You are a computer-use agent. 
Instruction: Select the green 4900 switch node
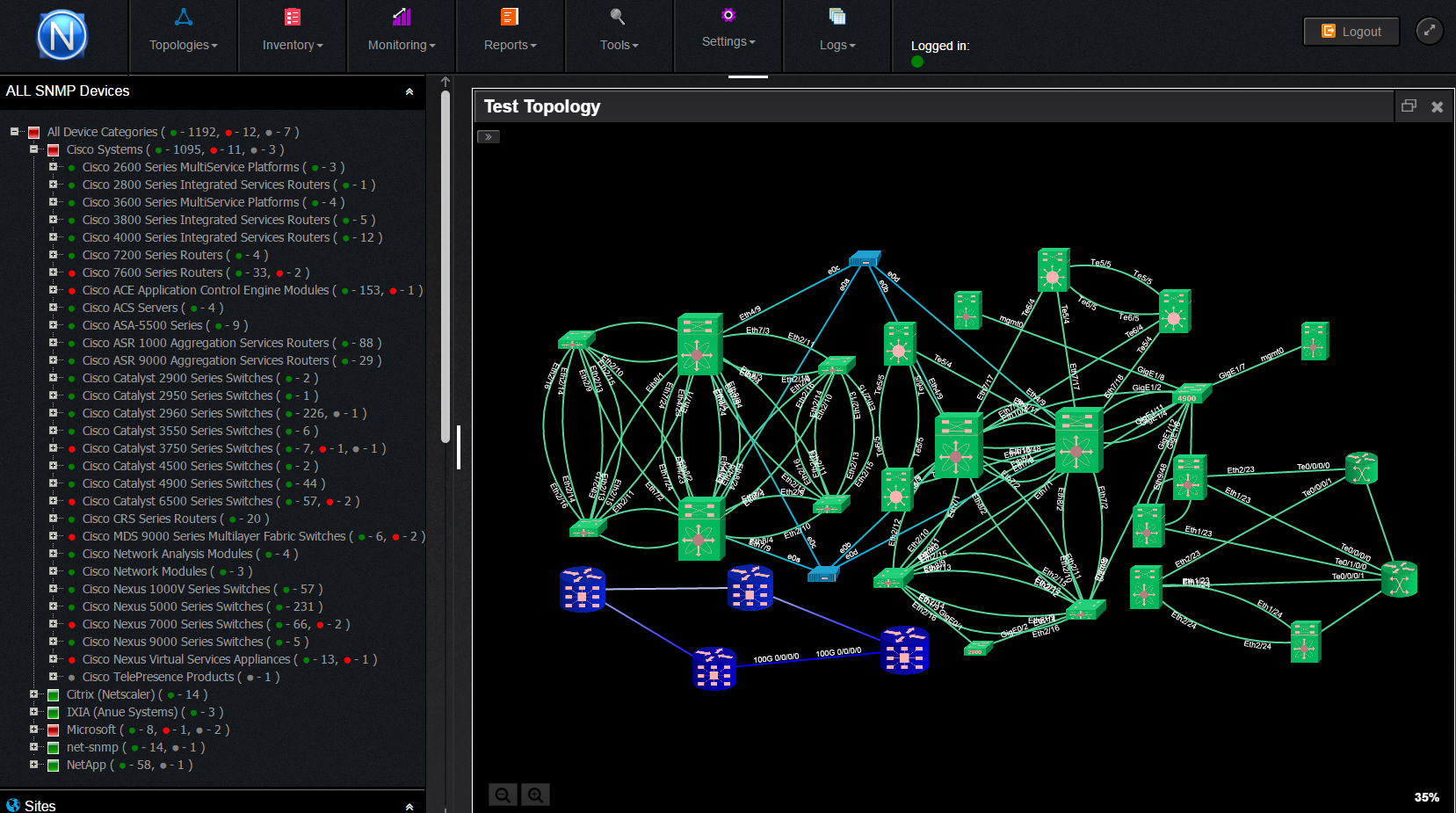tap(1191, 394)
